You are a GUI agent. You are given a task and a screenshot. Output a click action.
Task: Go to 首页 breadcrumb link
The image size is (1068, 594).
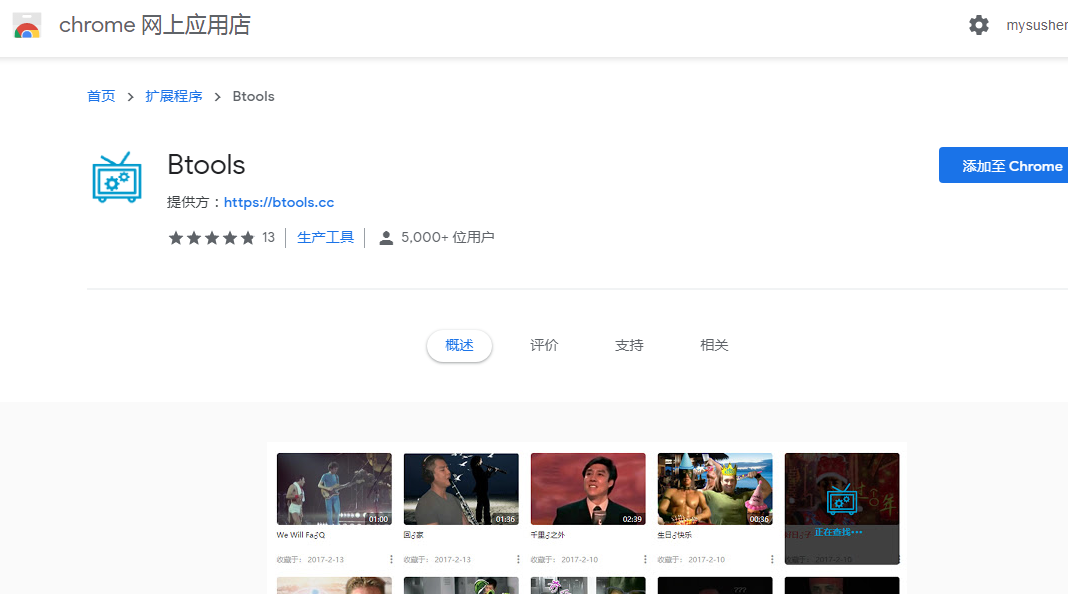point(101,96)
